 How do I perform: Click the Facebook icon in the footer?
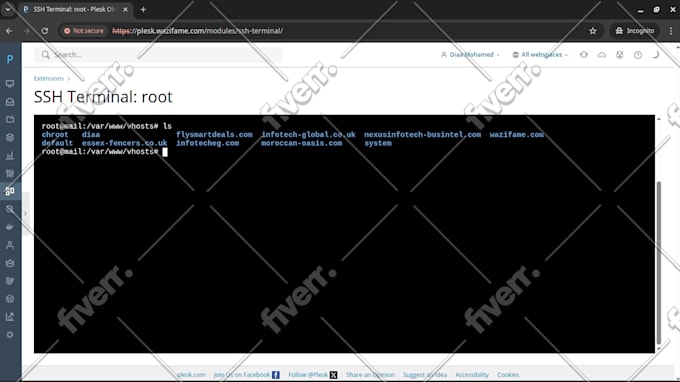275,375
